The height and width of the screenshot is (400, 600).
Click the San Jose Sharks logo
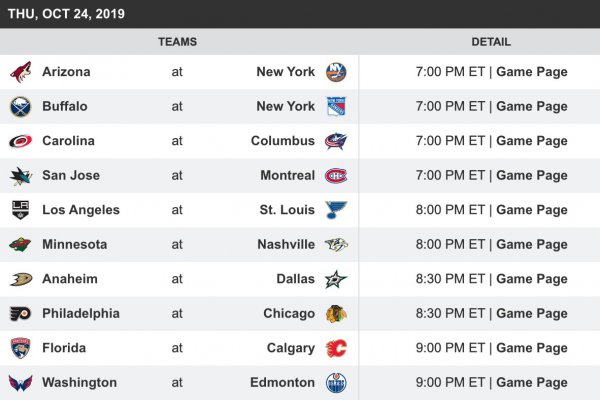pyautogui.click(x=21, y=176)
